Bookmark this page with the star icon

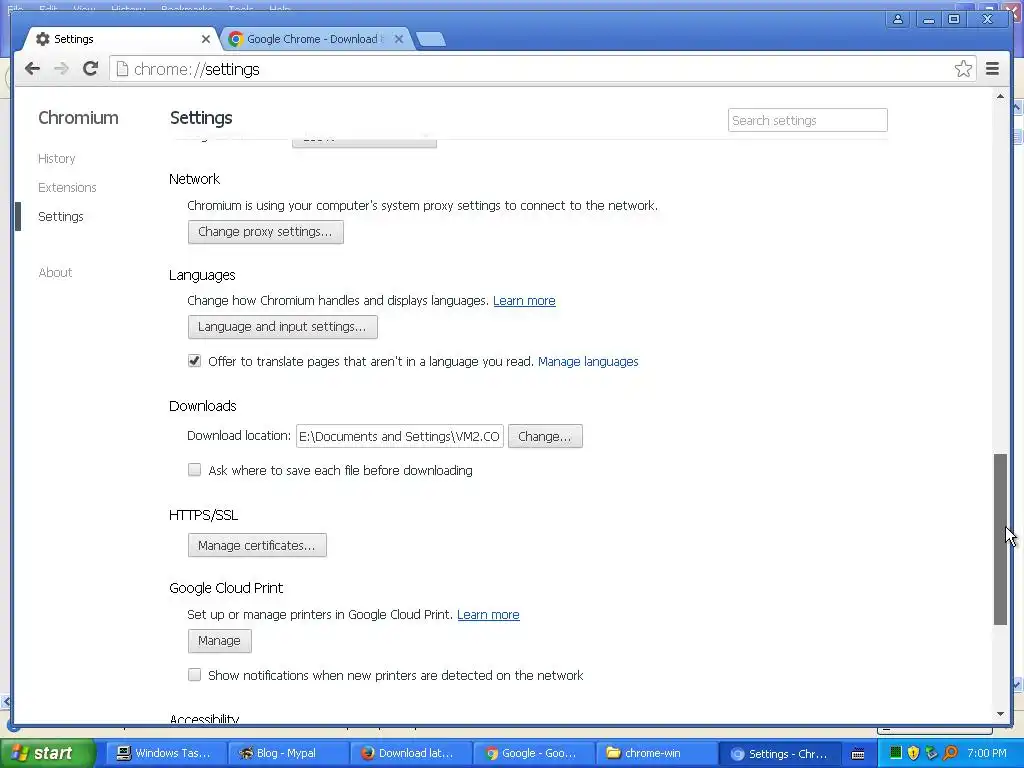[963, 69]
